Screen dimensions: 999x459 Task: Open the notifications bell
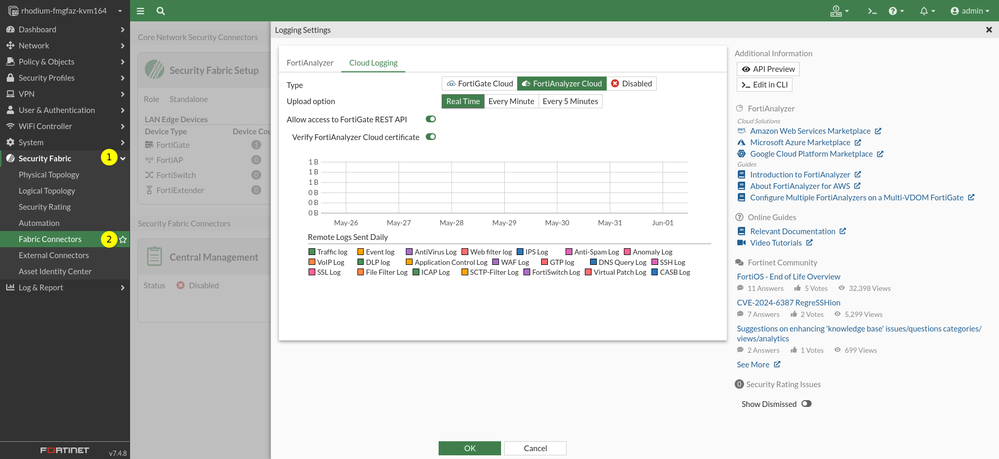(x=928, y=11)
